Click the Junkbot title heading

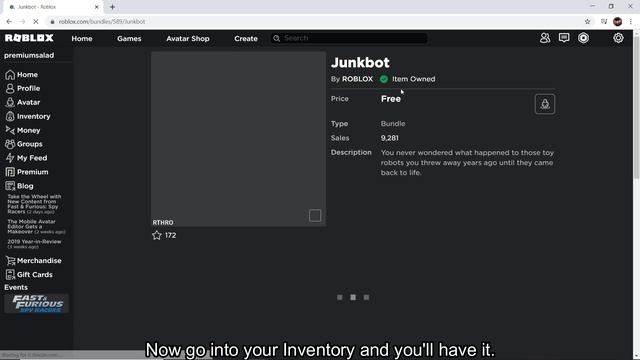click(x=360, y=62)
